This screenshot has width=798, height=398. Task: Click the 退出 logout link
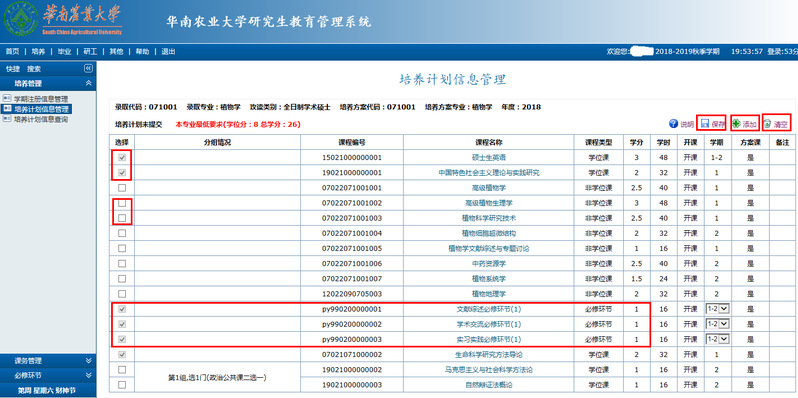(x=168, y=51)
